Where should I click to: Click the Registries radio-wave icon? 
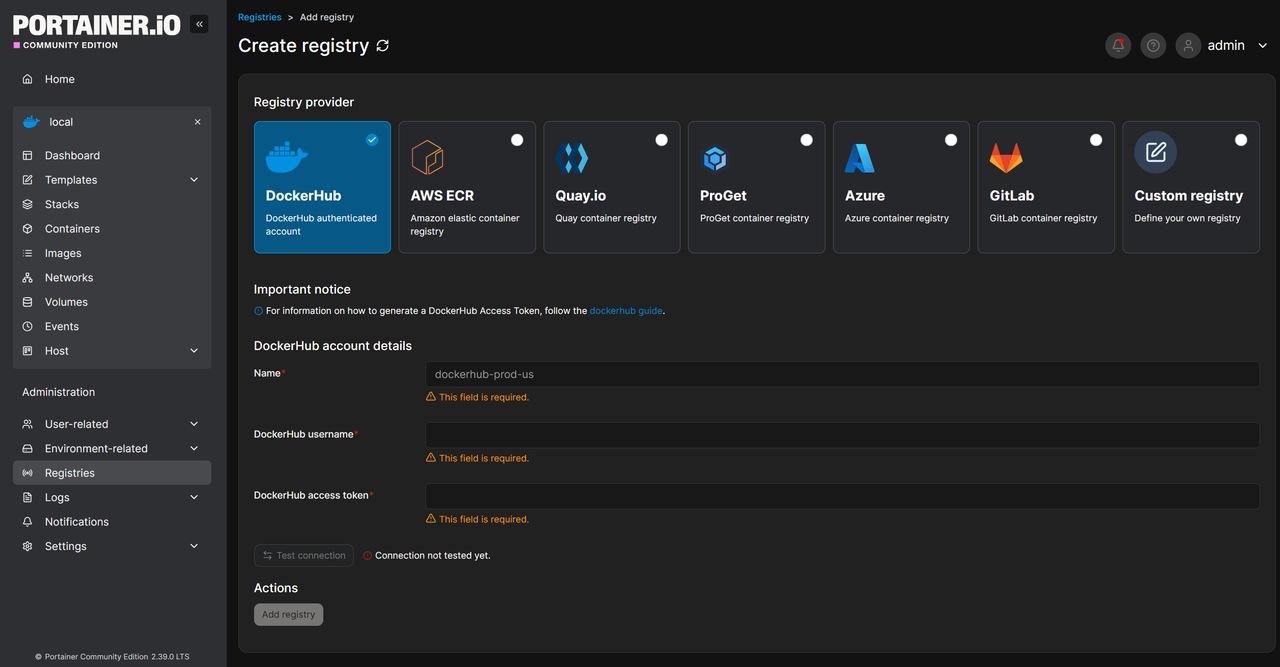click(27, 473)
